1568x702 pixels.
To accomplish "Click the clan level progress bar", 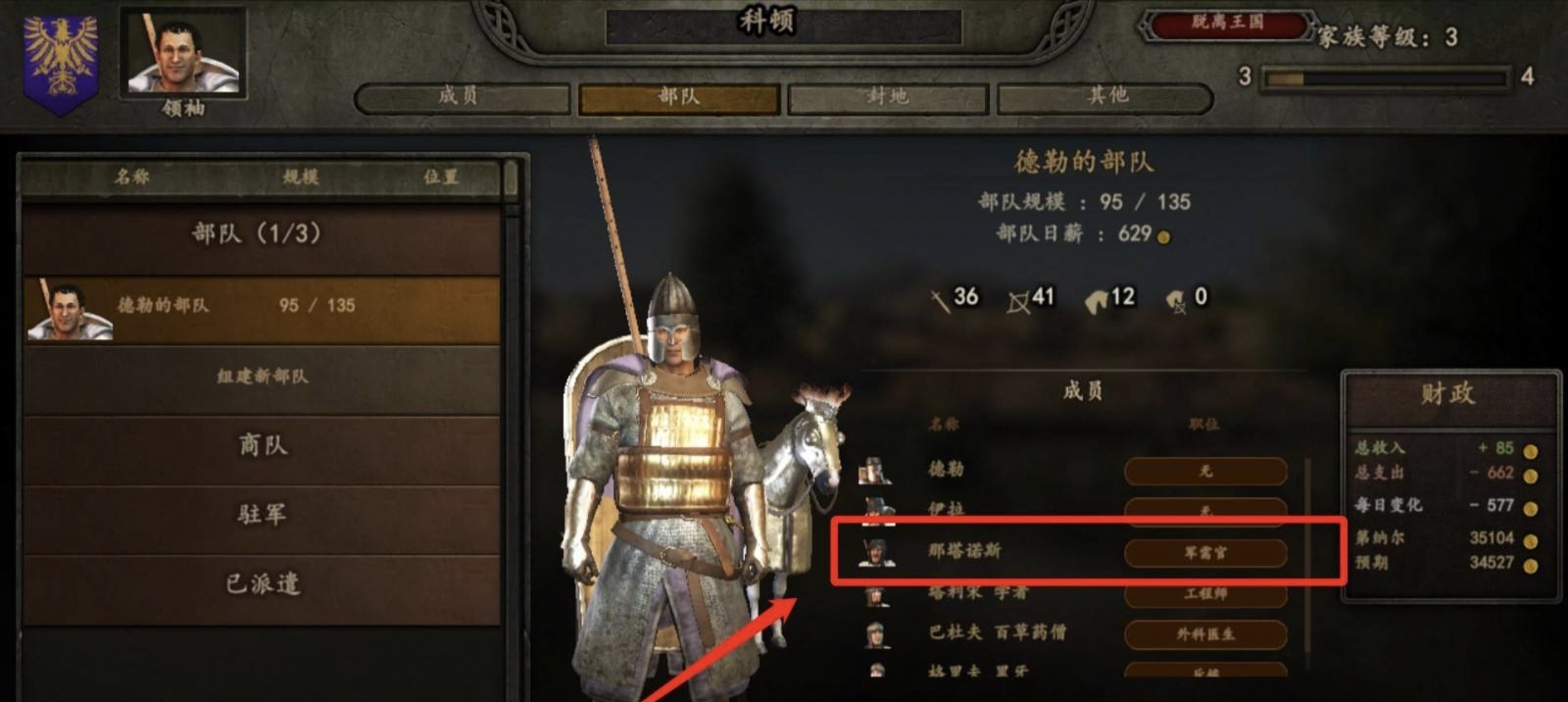I will 1386,77.
